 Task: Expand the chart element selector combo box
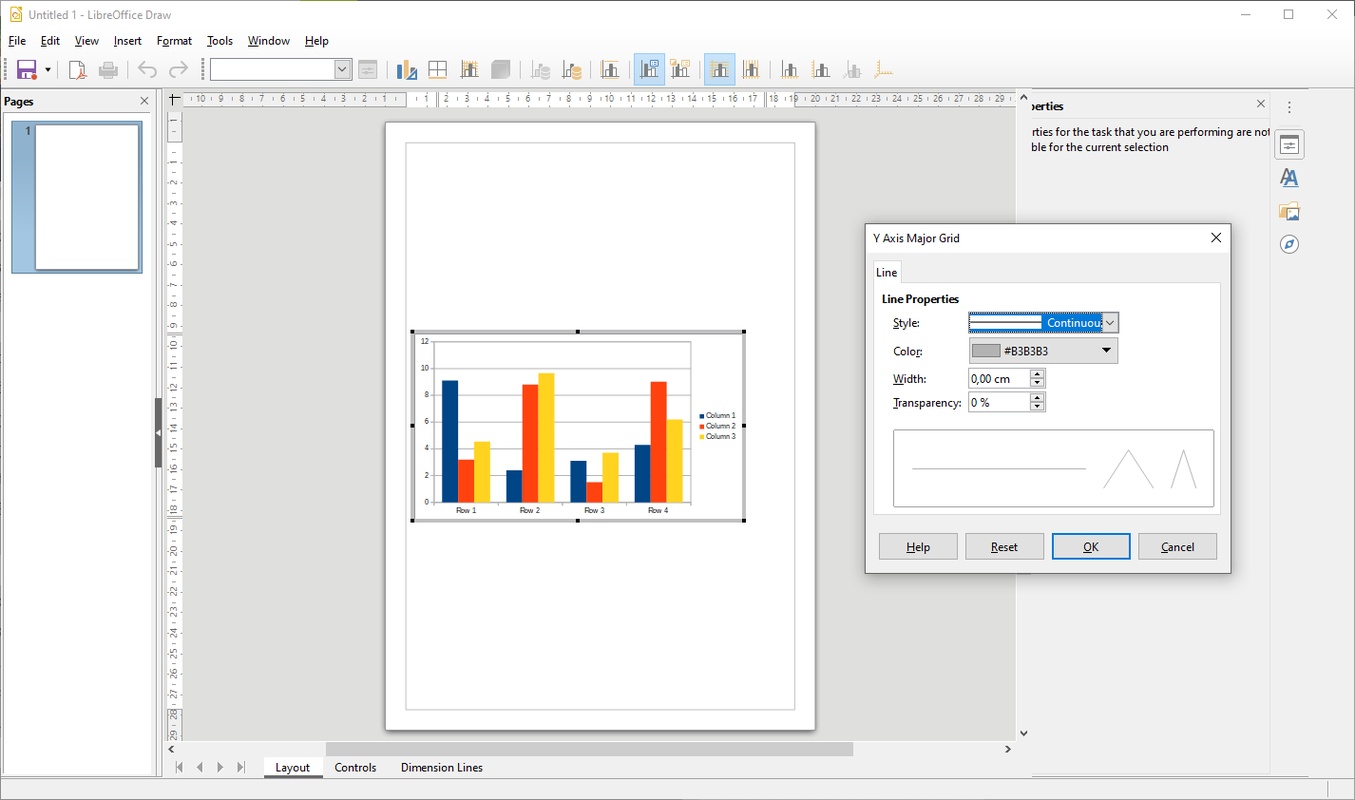coord(342,69)
